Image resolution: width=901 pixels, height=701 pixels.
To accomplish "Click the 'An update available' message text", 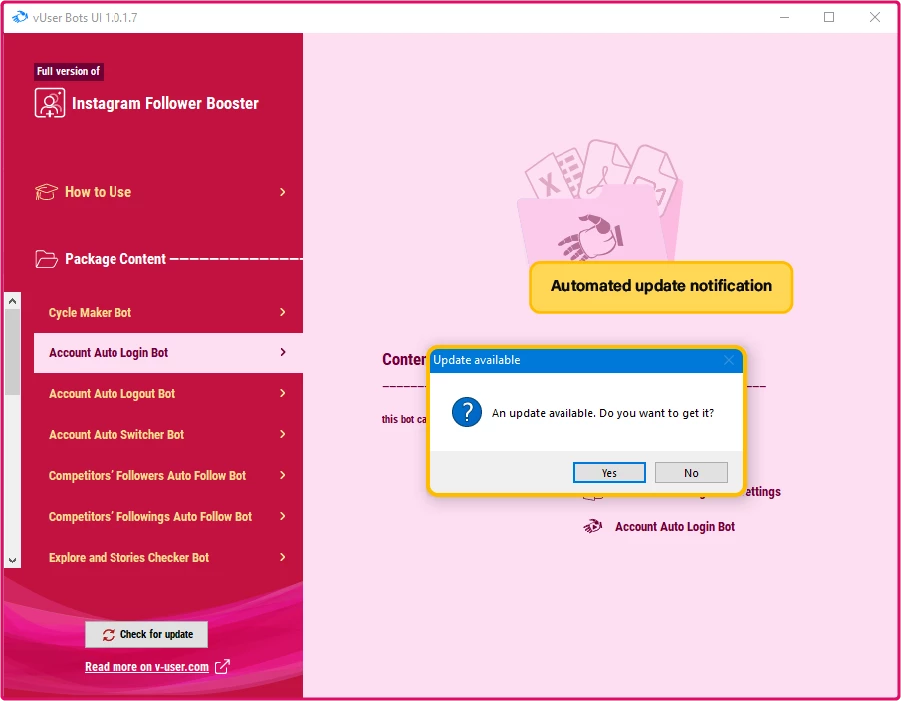I will point(603,413).
